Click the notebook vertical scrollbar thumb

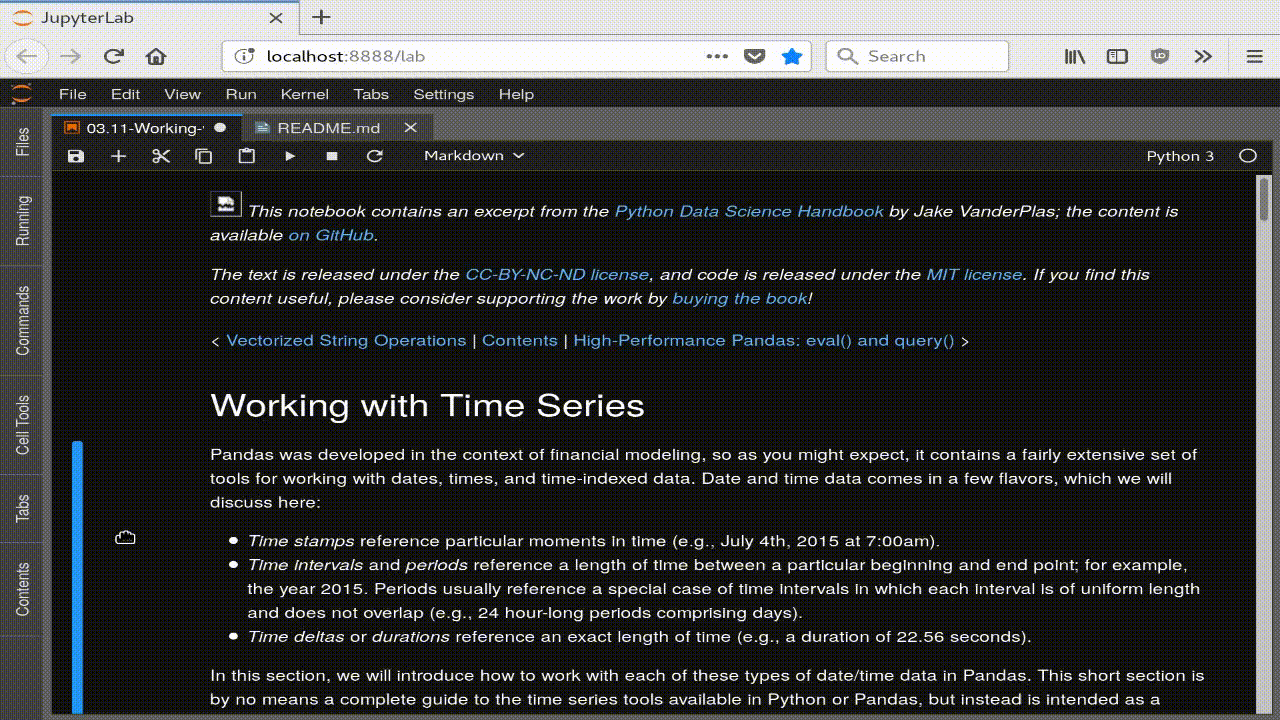click(1264, 198)
